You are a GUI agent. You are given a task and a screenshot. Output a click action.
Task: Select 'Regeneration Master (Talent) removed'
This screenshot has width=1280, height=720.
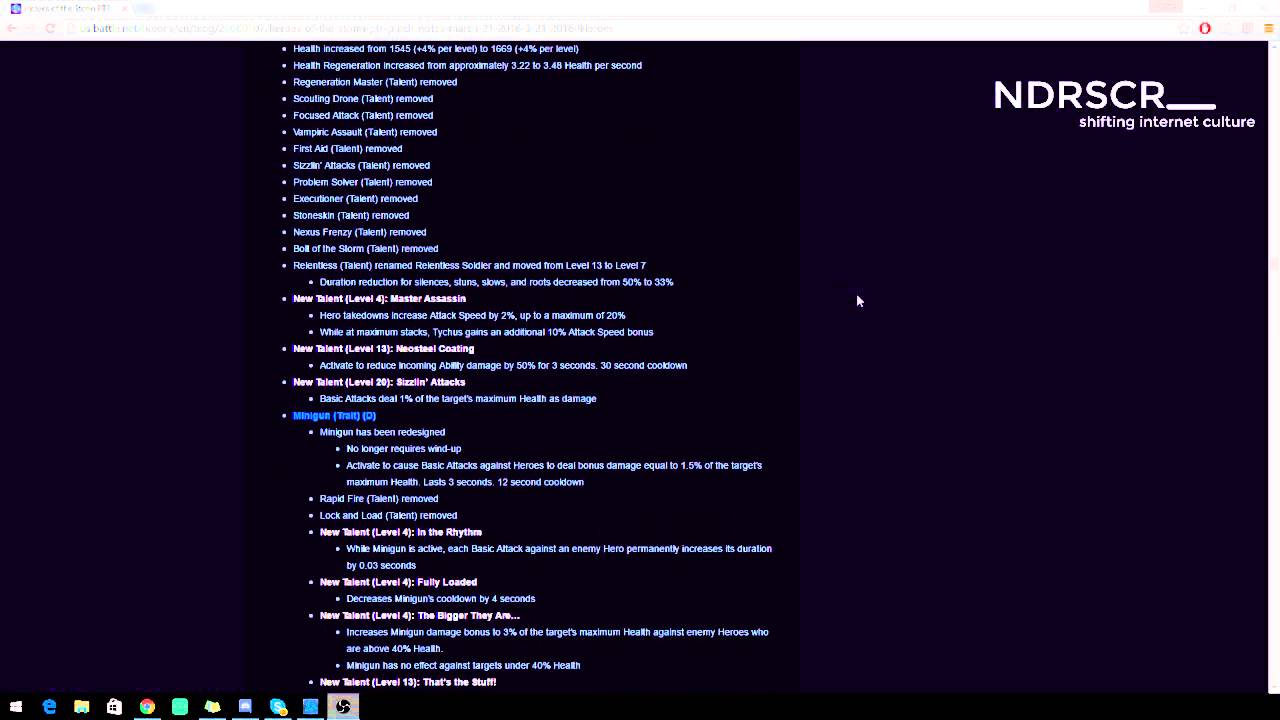(375, 82)
